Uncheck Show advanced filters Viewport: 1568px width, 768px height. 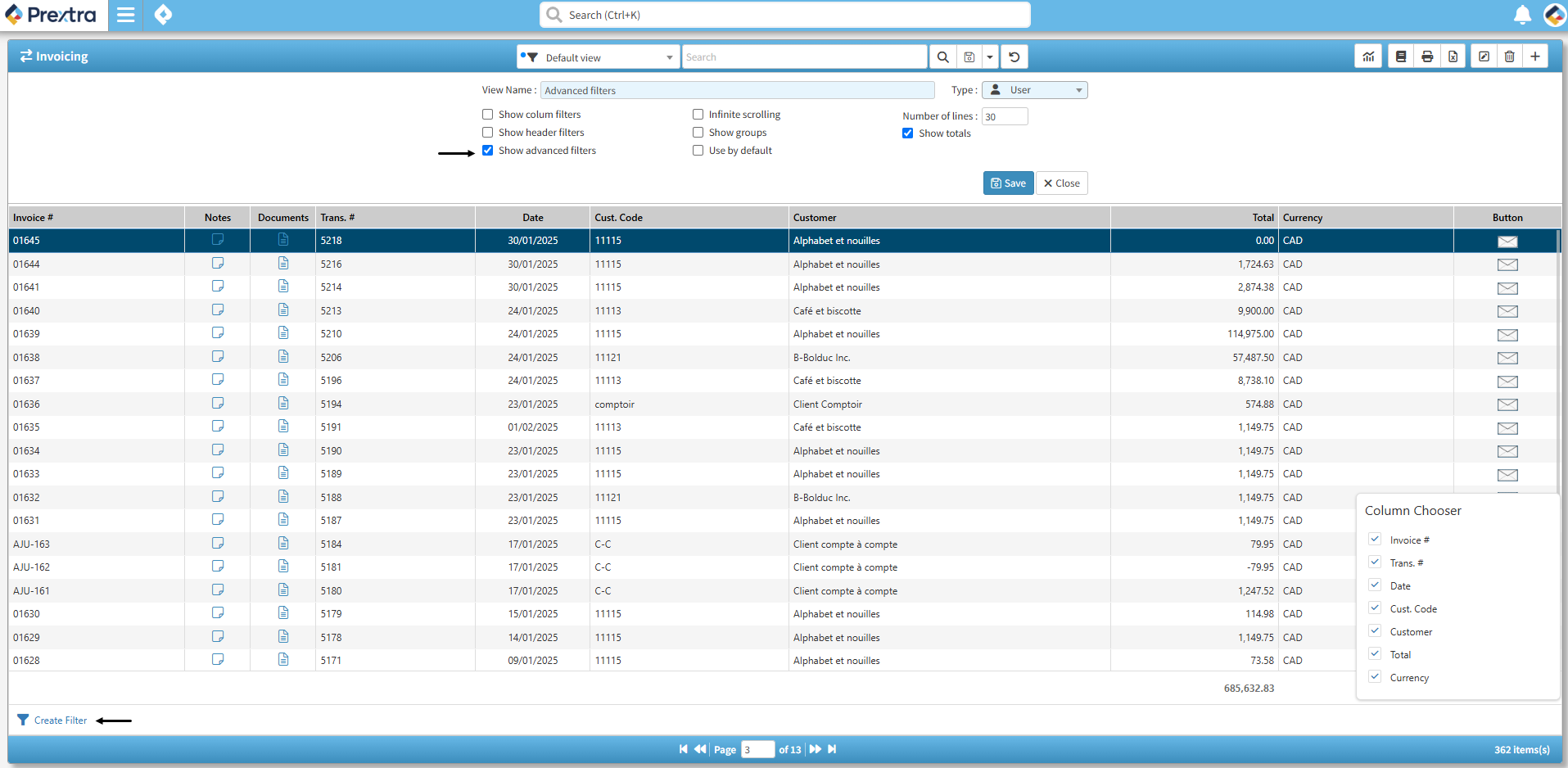pos(488,151)
